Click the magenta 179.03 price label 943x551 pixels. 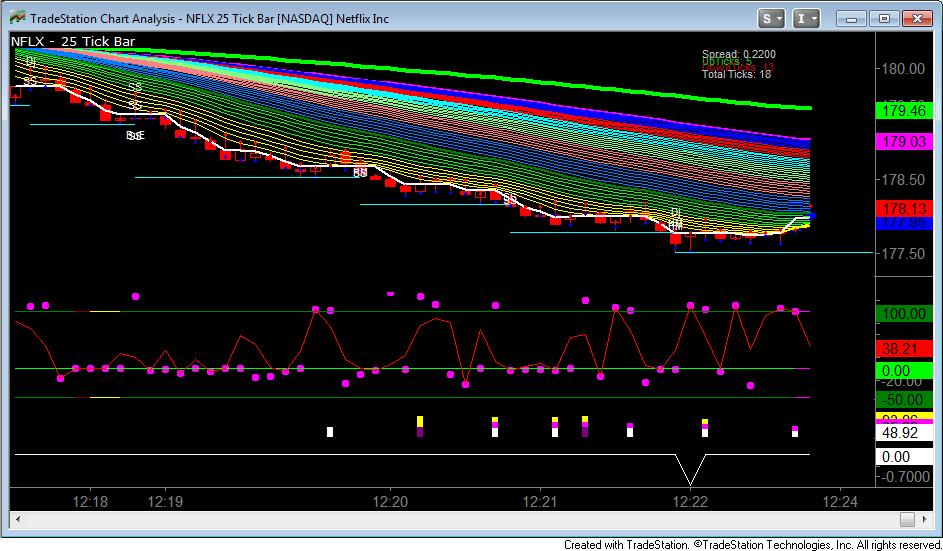click(x=904, y=143)
